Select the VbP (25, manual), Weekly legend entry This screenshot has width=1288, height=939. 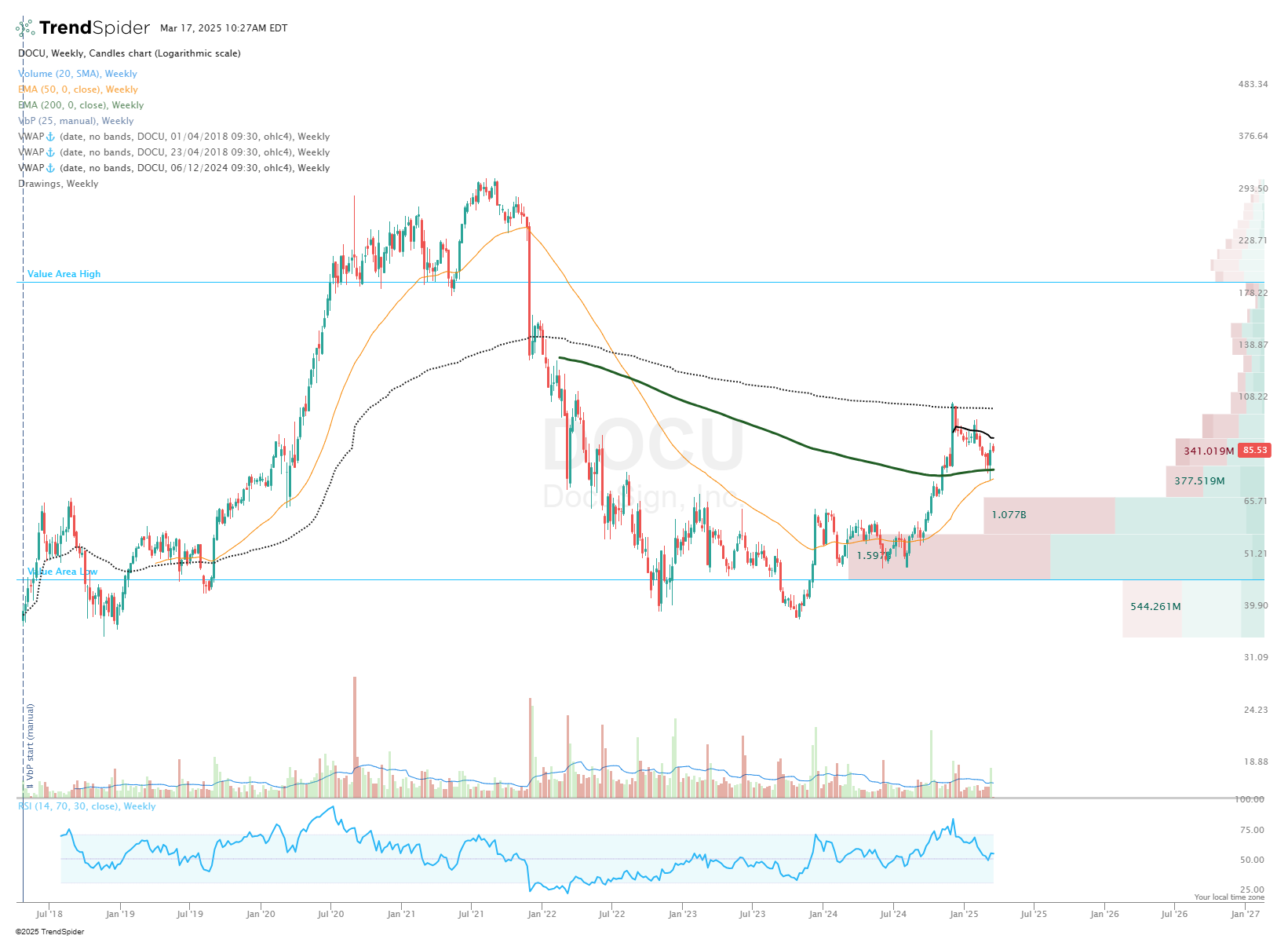(76, 121)
